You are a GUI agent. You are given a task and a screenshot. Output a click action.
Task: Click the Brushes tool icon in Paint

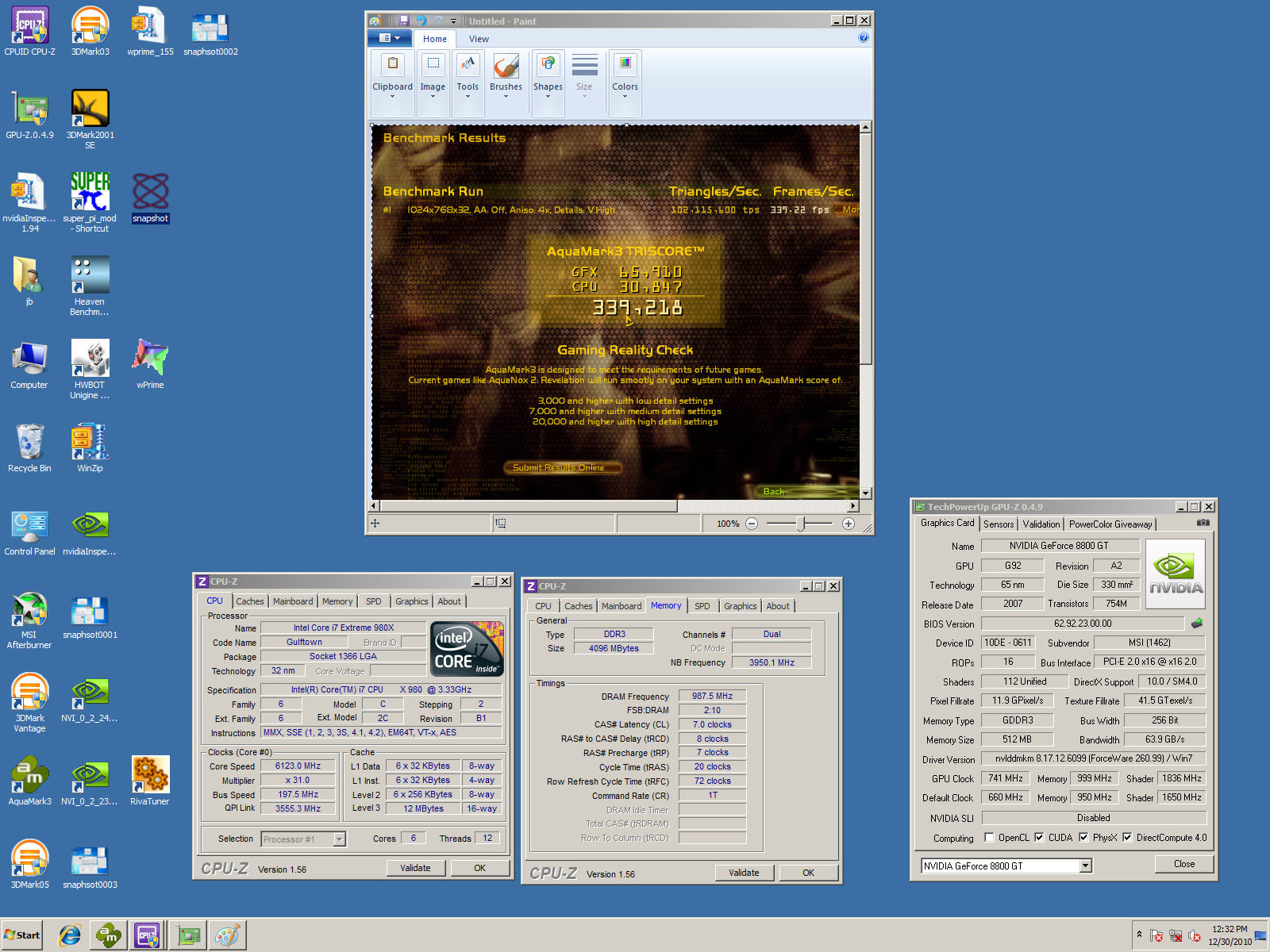click(506, 66)
